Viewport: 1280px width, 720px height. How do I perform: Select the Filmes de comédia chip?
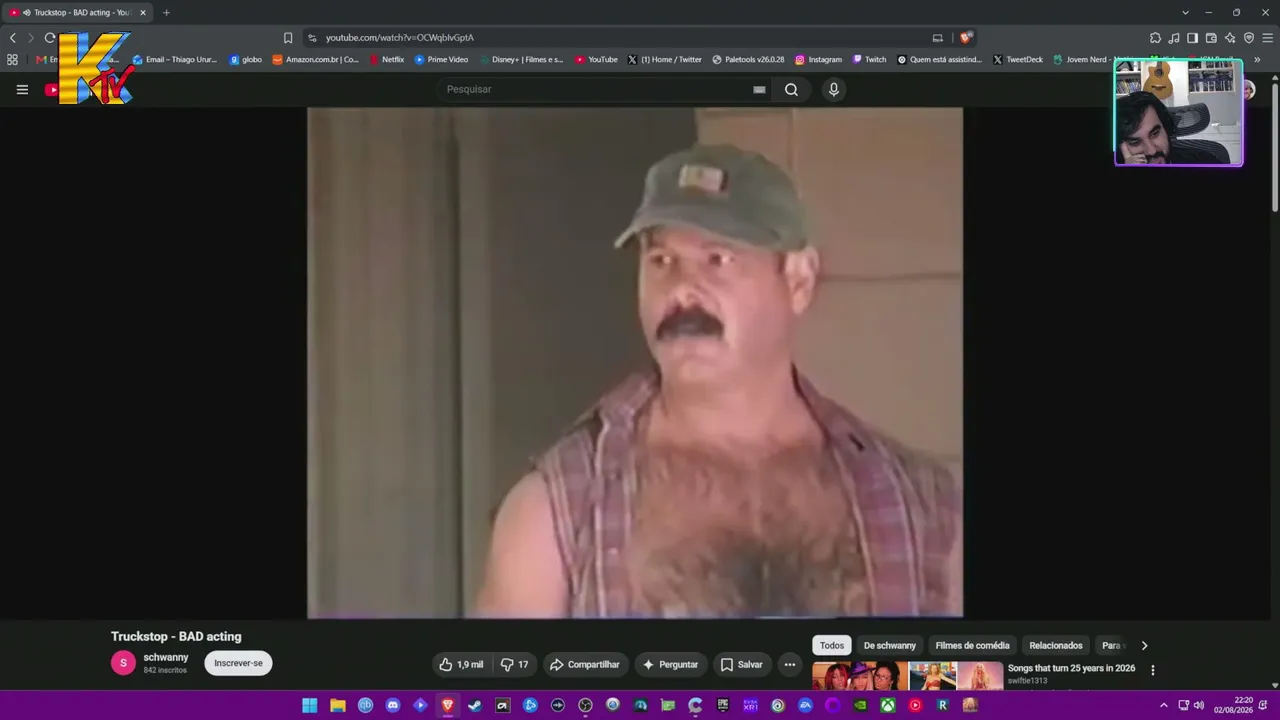972,645
